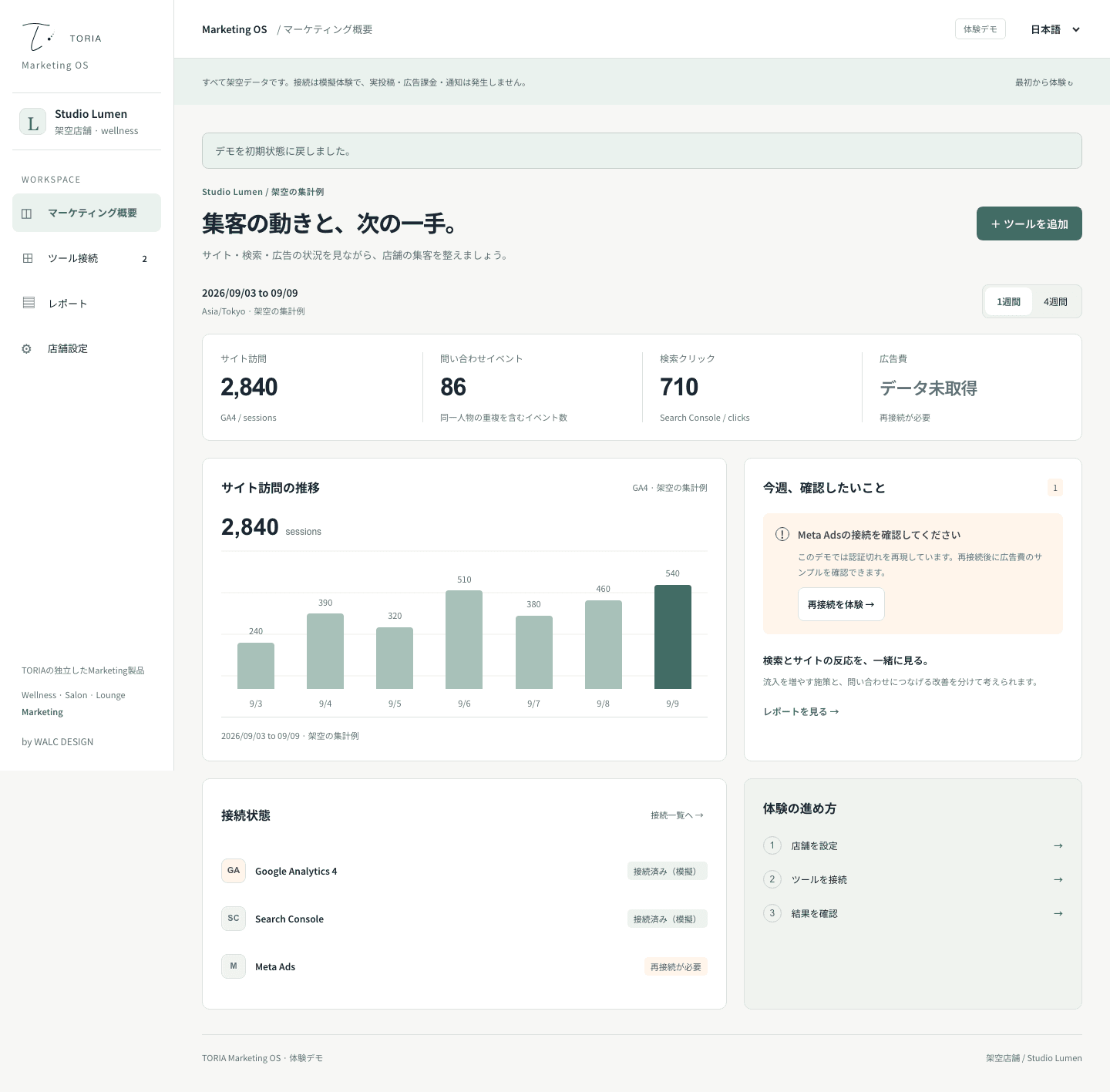
Task: Click the arrow next to 結果を確認
Action: tap(1058, 913)
